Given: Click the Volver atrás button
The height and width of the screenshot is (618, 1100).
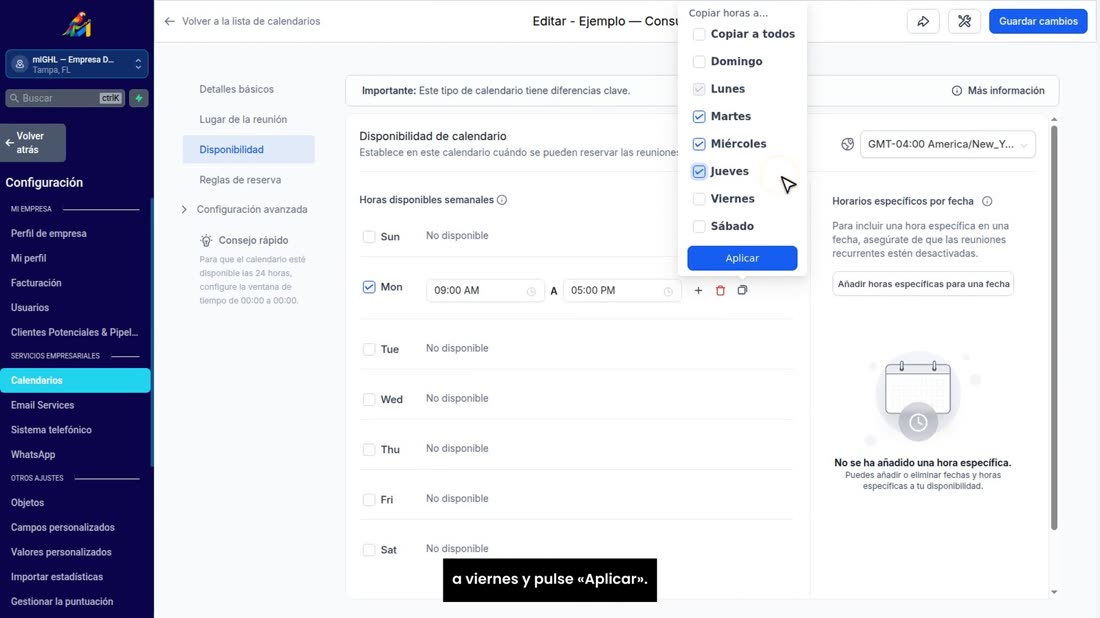Looking at the screenshot, I should 33,142.
